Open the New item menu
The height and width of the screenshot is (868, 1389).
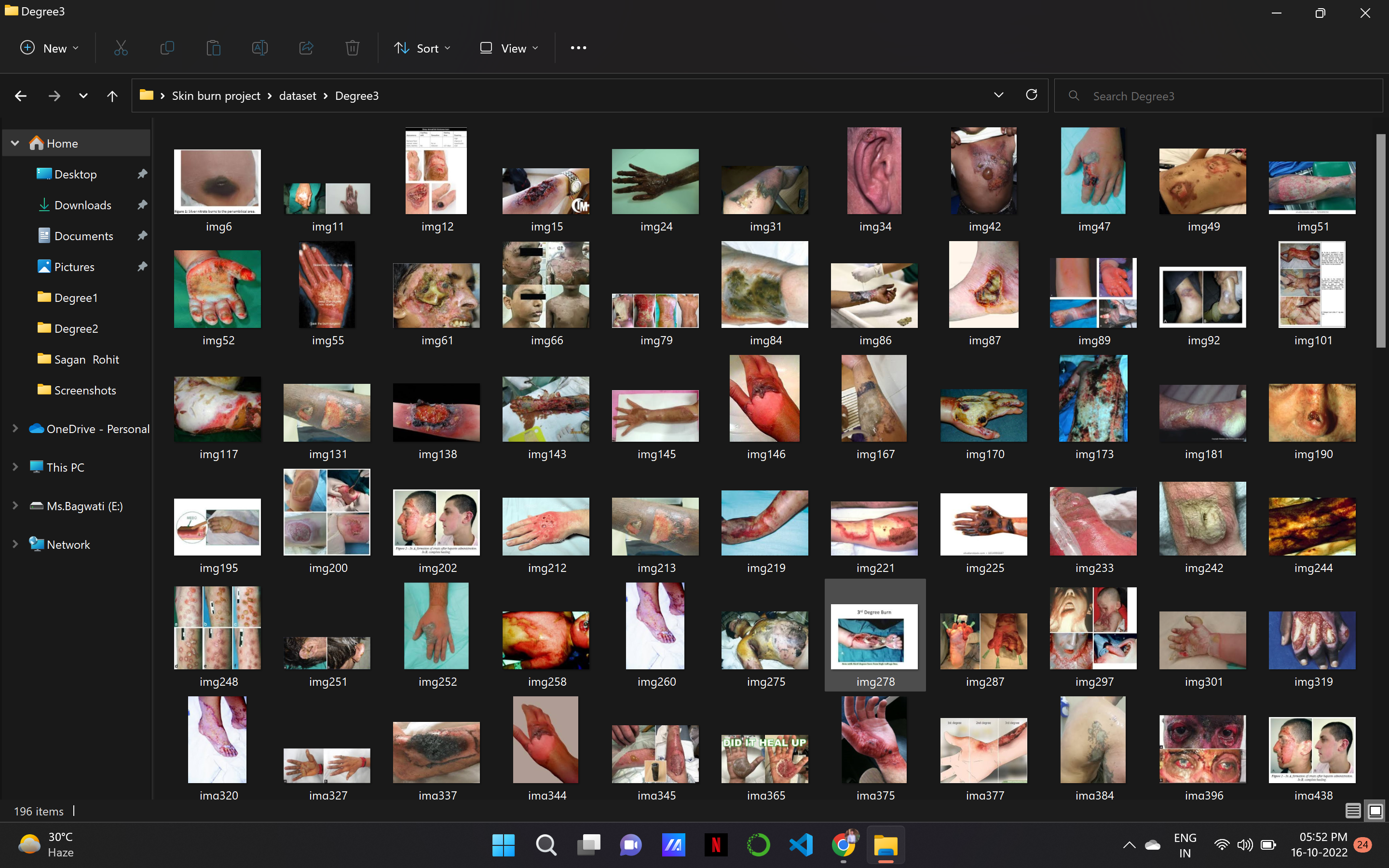click(49, 48)
